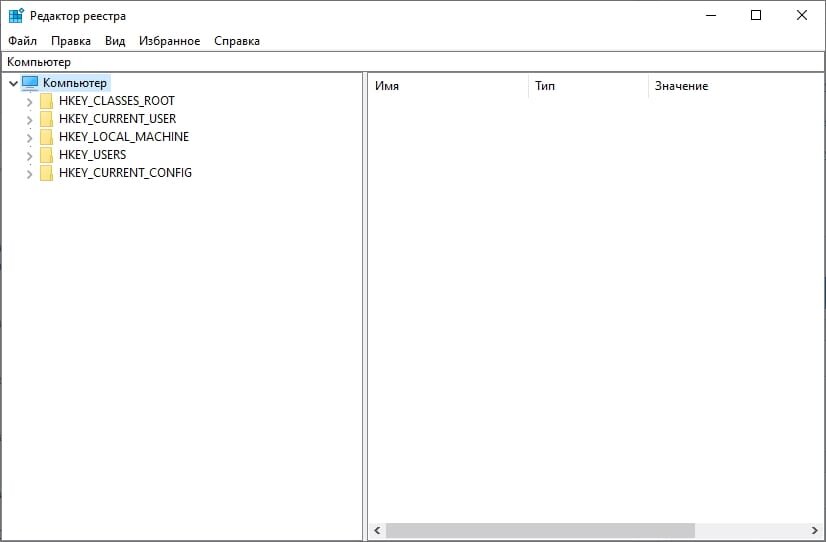Select the HKEY_LOCAL_MACHINE text label

click(124, 137)
